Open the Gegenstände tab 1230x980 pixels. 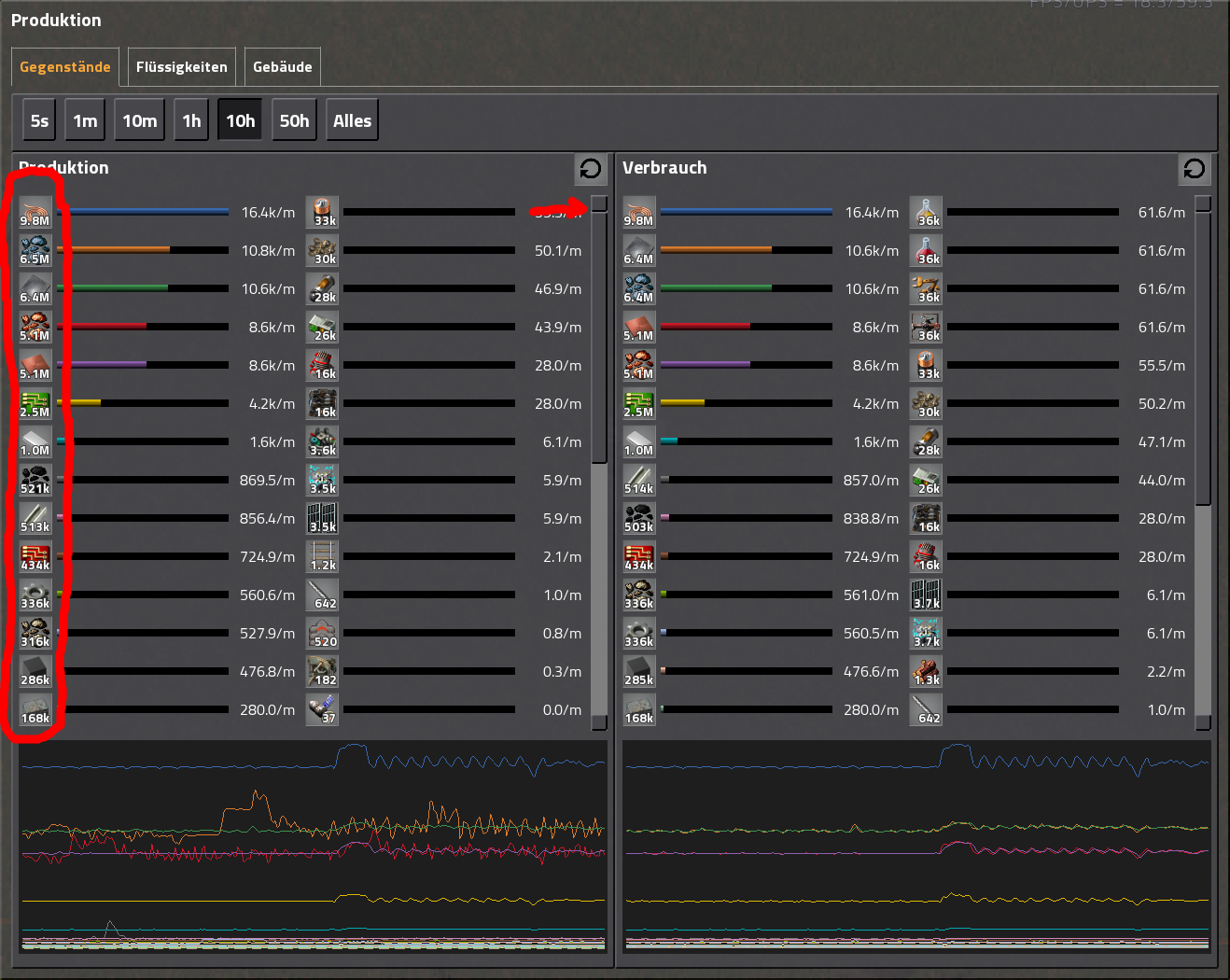pos(65,67)
